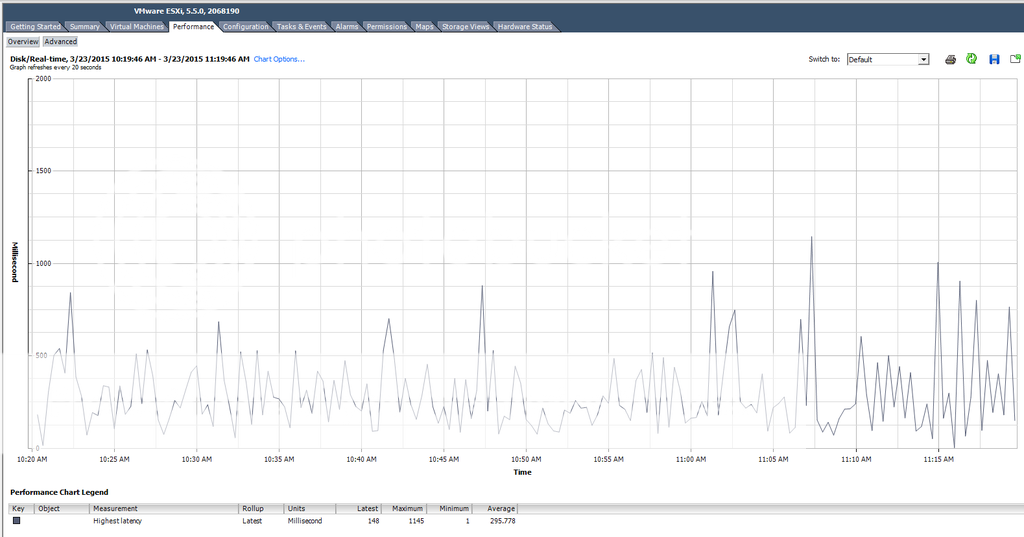Click the 10:20 AM time axis label

tap(32, 459)
